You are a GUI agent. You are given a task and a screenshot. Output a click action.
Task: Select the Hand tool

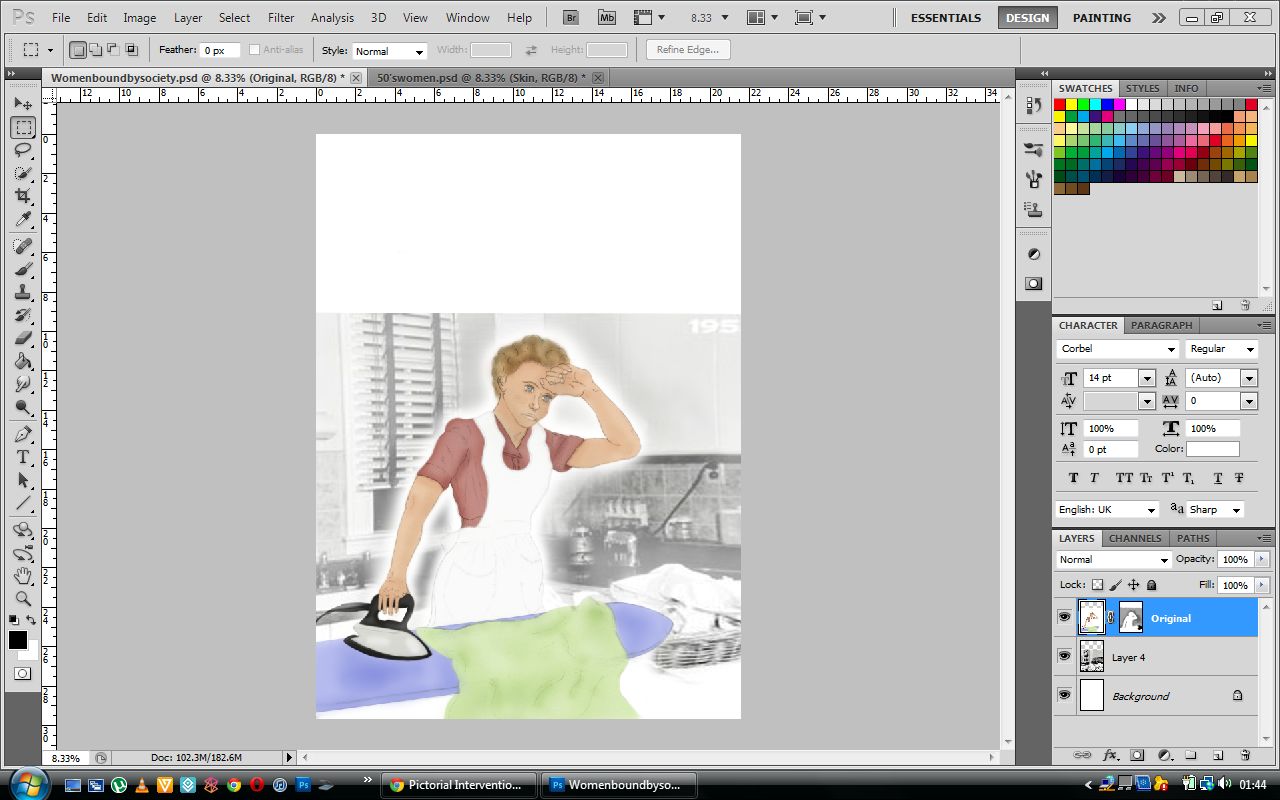tap(23, 576)
